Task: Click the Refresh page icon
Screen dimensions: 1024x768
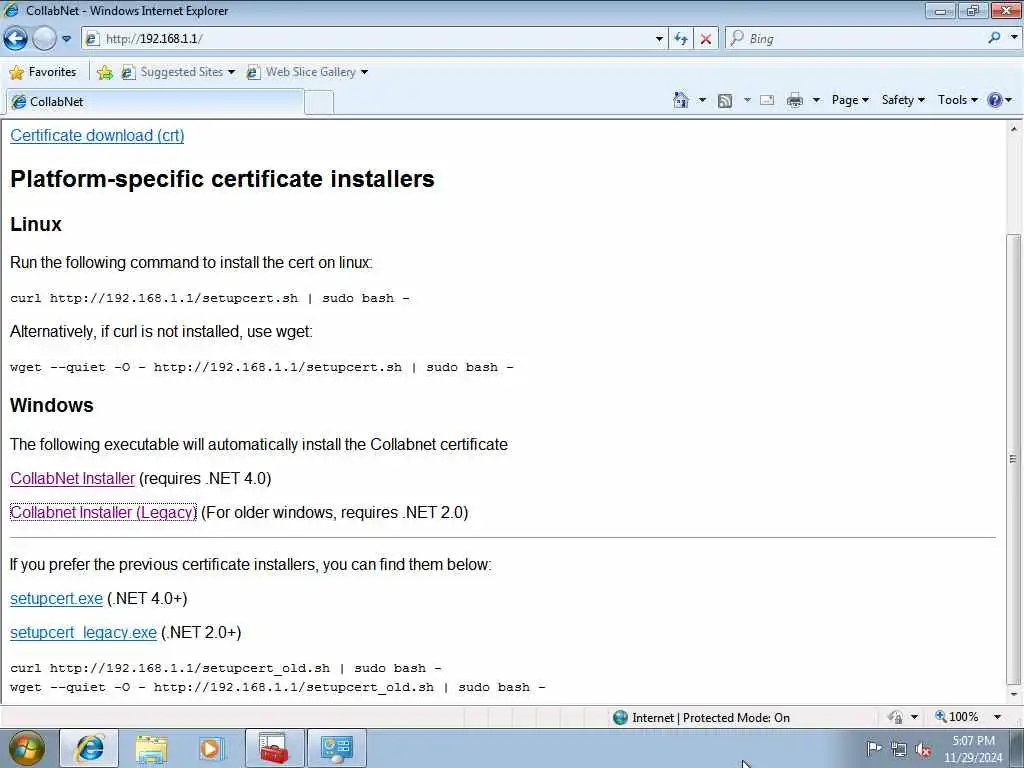Action: (x=681, y=39)
